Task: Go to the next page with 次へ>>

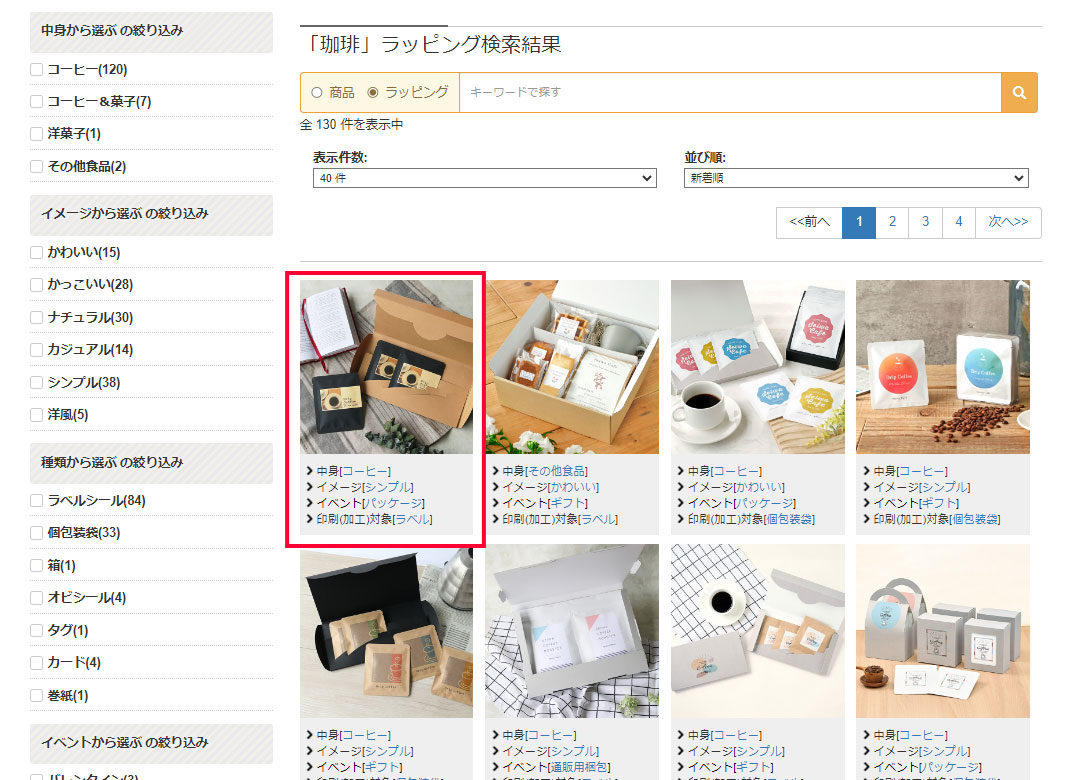Action: coord(1008,222)
